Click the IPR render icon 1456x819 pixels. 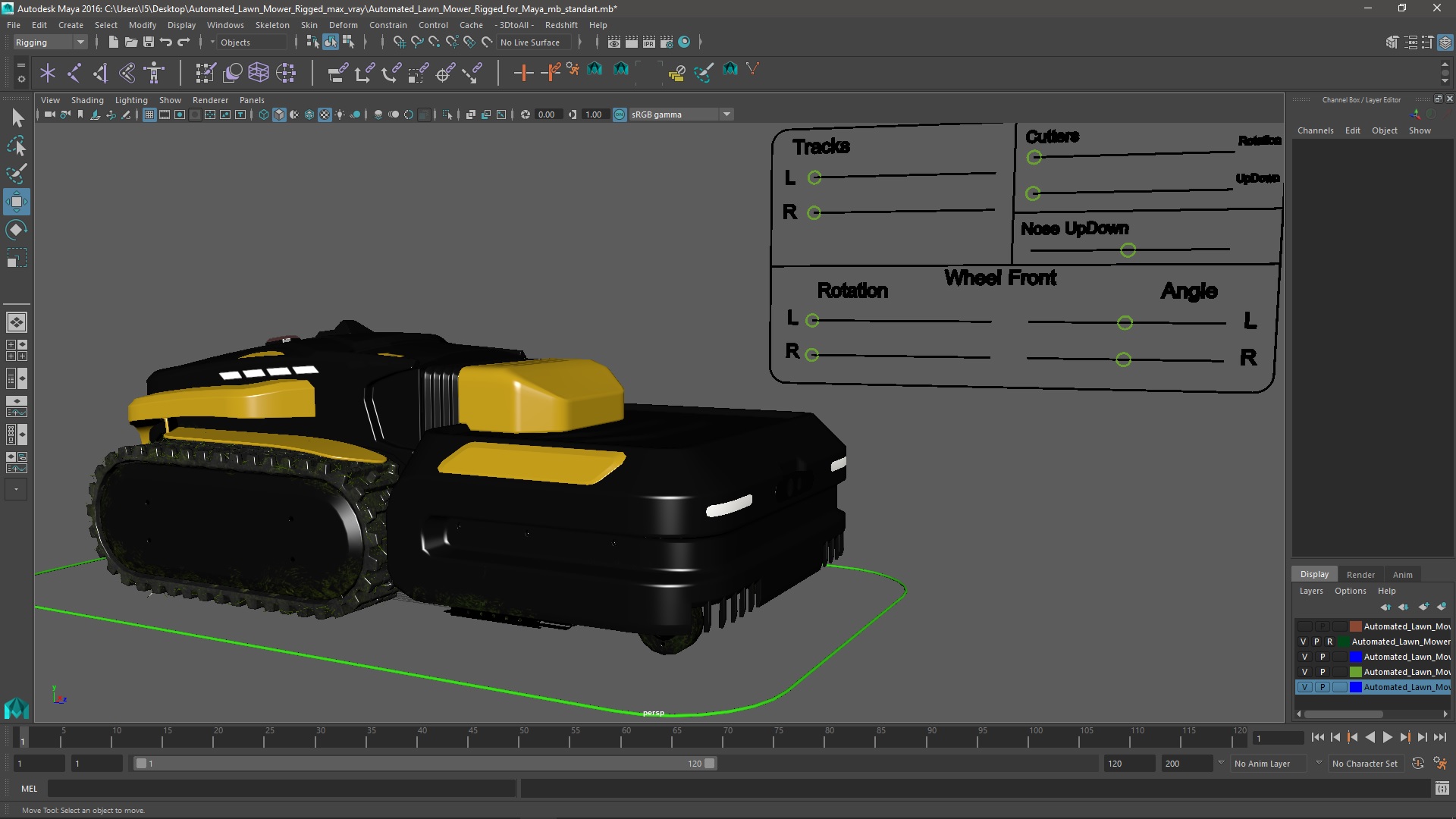pos(649,42)
